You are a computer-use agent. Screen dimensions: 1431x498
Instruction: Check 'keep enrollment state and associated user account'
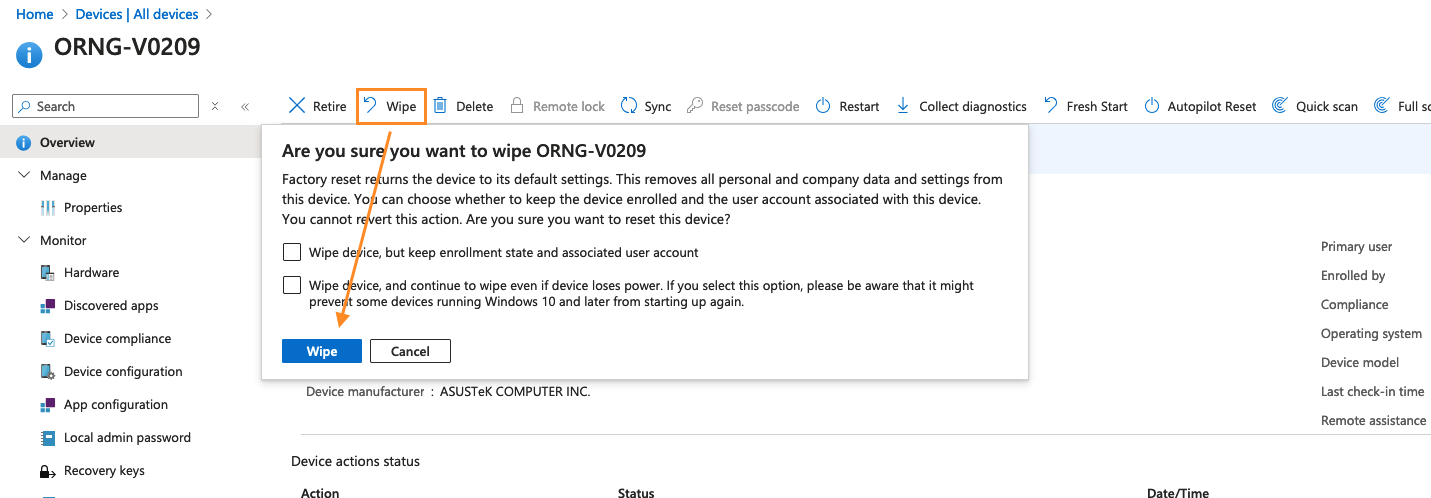(x=292, y=252)
